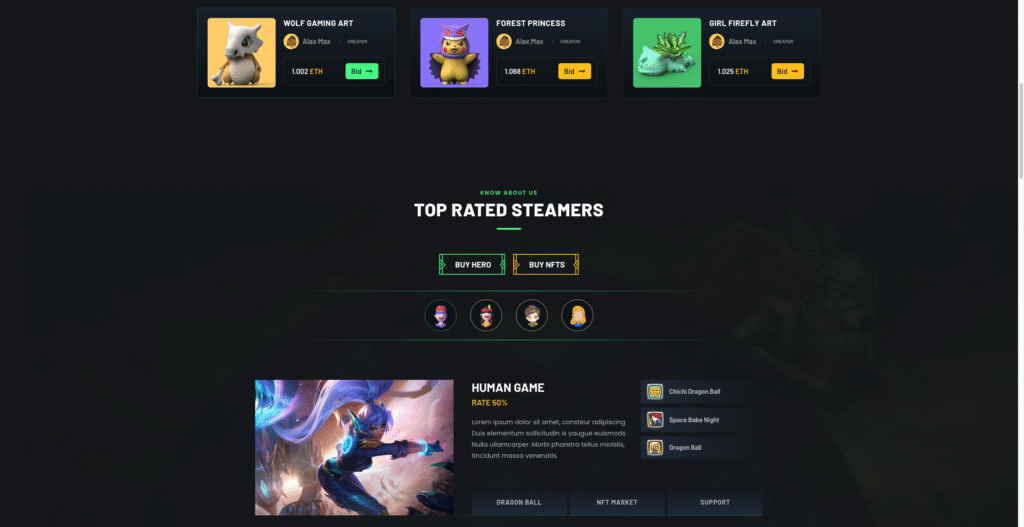The height and width of the screenshot is (527, 1024).
Task: Click Space Babe Night icon
Action: tap(655, 420)
